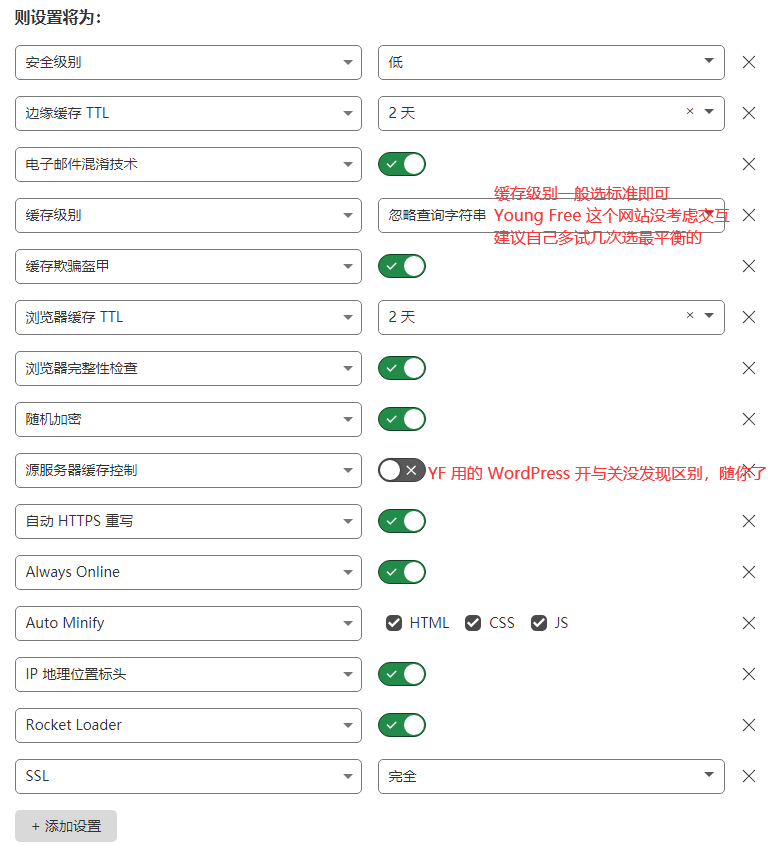The width and height of the screenshot is (784, 845).
Task: Uncheck the JS checkbox for Auto Minify
Action: (539, 623)
